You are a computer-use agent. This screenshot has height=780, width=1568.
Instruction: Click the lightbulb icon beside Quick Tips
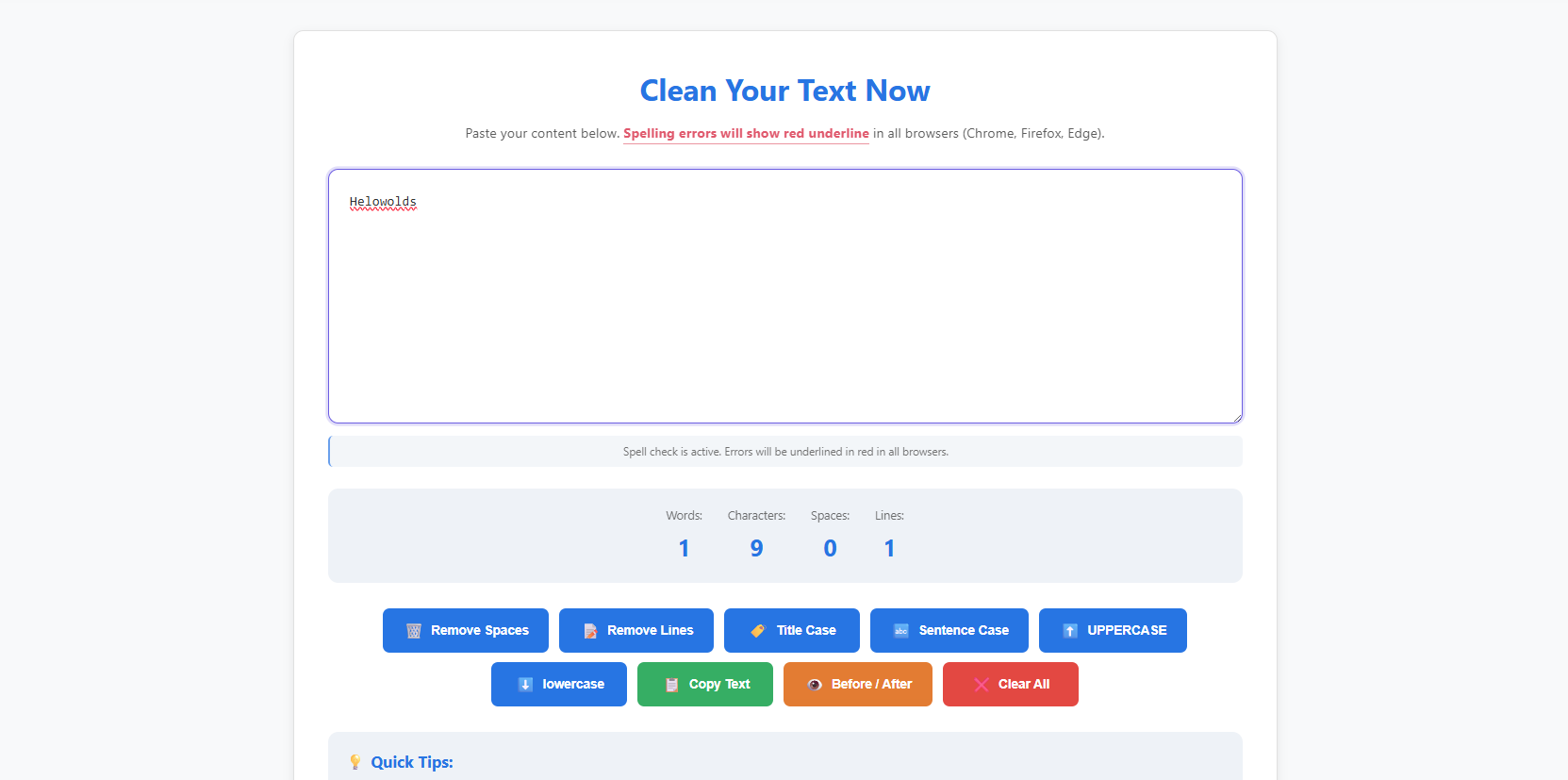click(355, 762)
